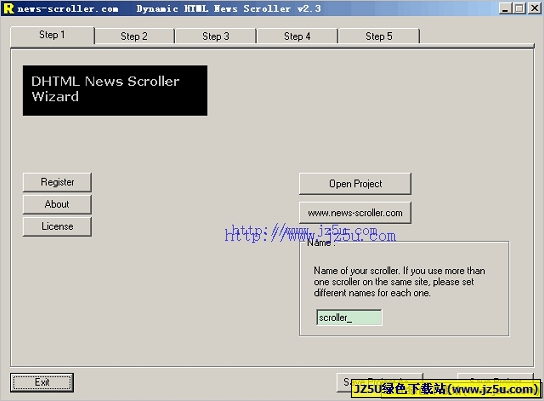Open the About dialog
The width and height of the screenshot is (544, 401).
[x=57, y=204]
